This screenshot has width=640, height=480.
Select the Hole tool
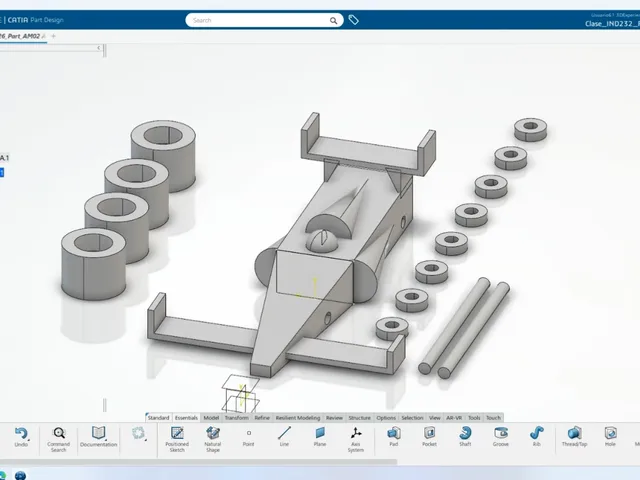[610, 437]
